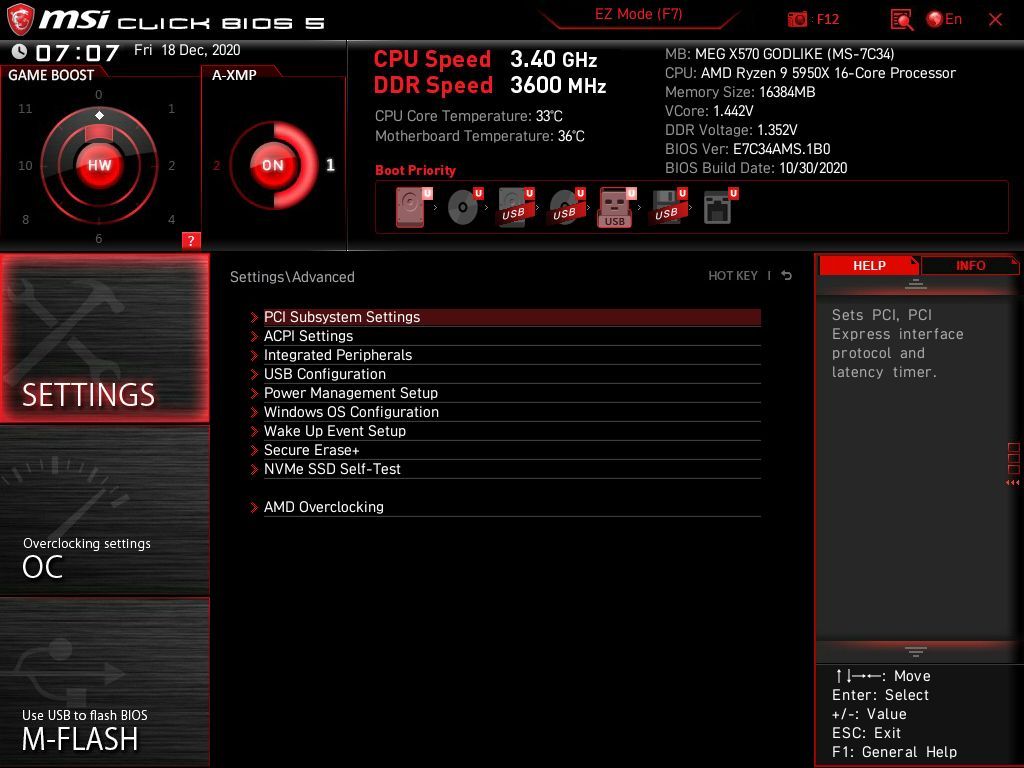Click the help panel bottom collapse handle
1024x768 pixels.
click(x=916, y=651)
